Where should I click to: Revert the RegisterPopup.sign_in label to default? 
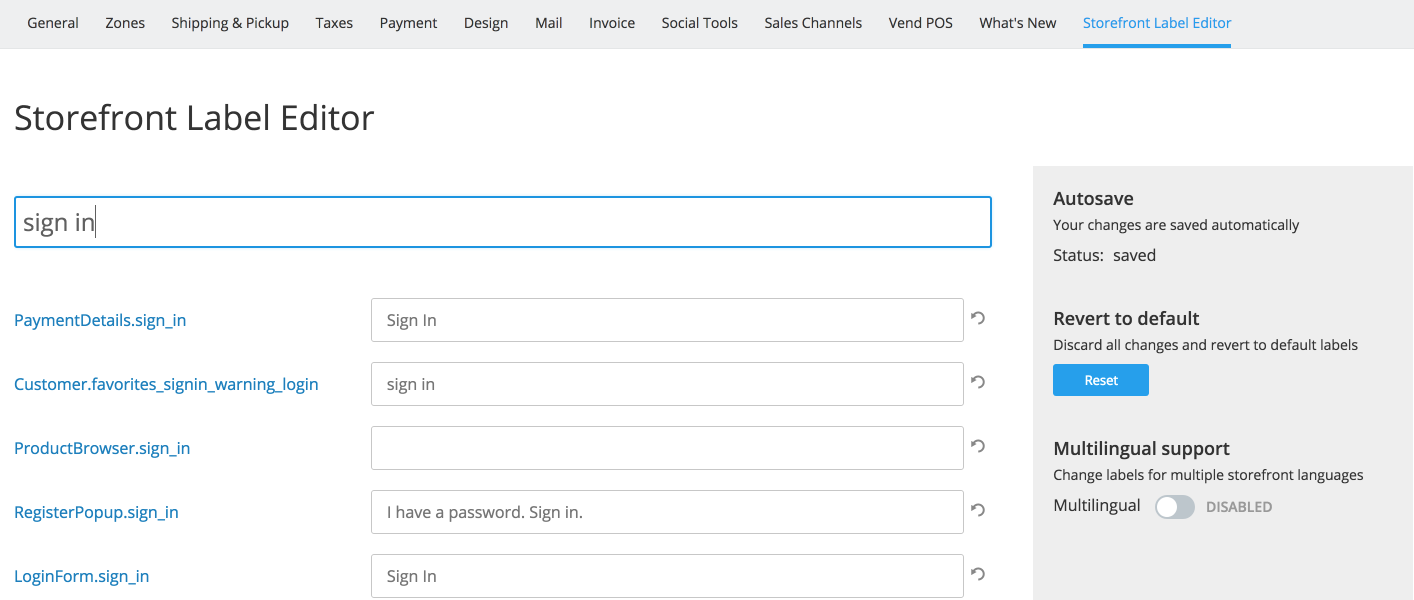point(978,510)
